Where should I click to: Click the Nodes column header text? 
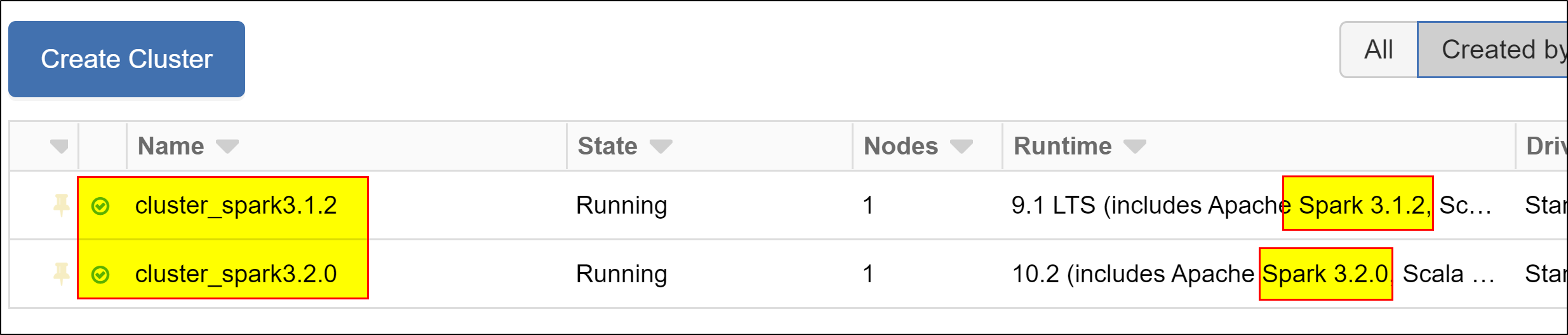tap(901, 146)
